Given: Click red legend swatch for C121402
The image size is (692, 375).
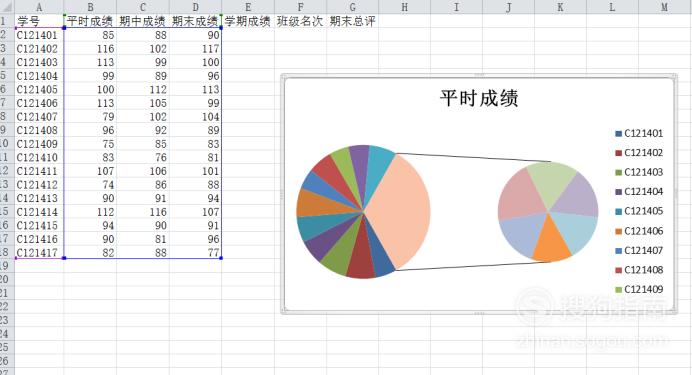Looking at the screenshot, I should point(619,153).
